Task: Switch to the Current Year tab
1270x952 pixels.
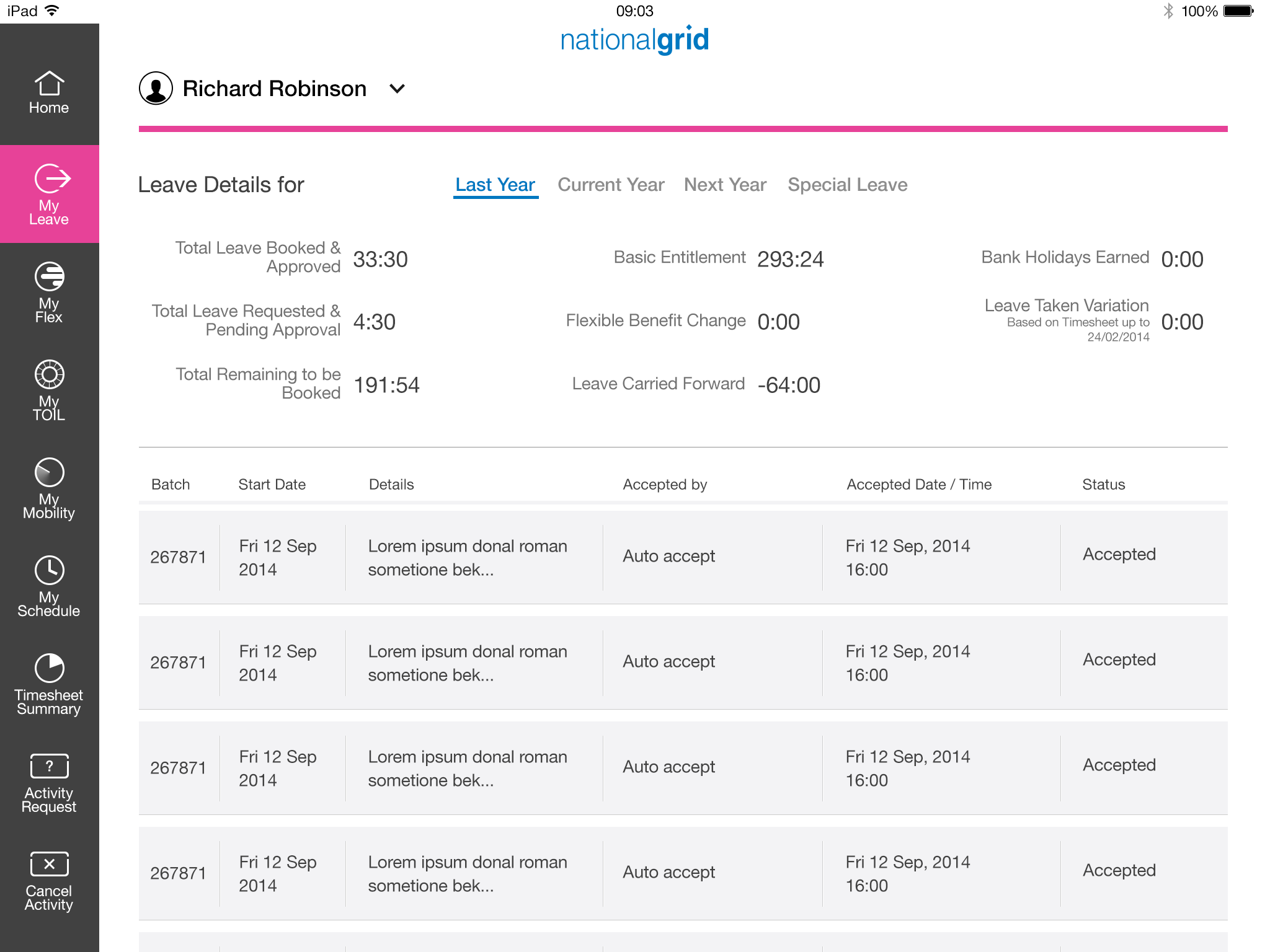Action: 611,185
